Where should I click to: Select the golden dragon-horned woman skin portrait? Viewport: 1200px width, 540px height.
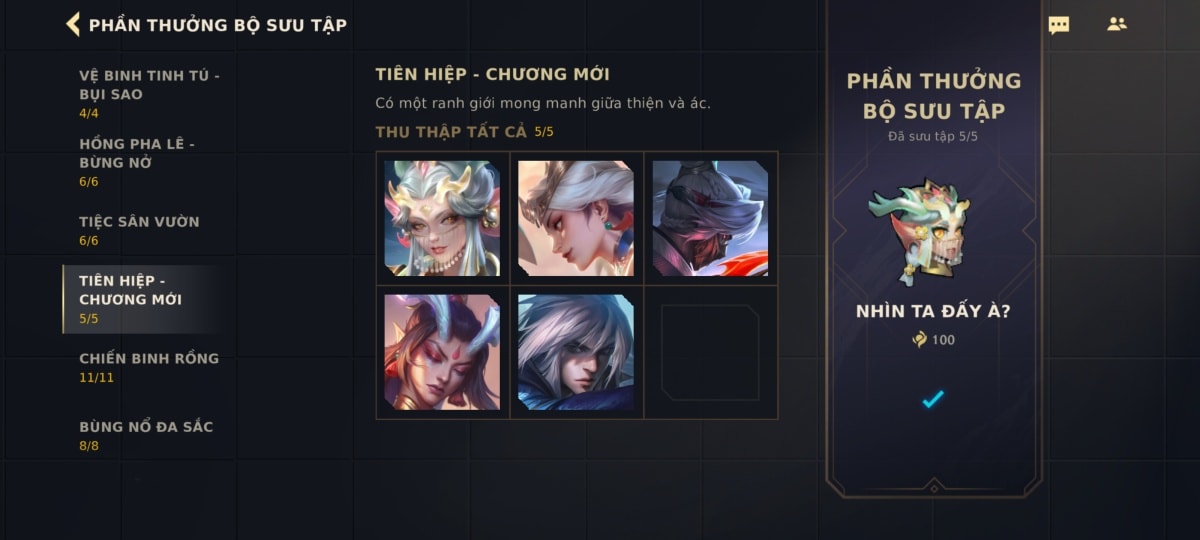443,218
